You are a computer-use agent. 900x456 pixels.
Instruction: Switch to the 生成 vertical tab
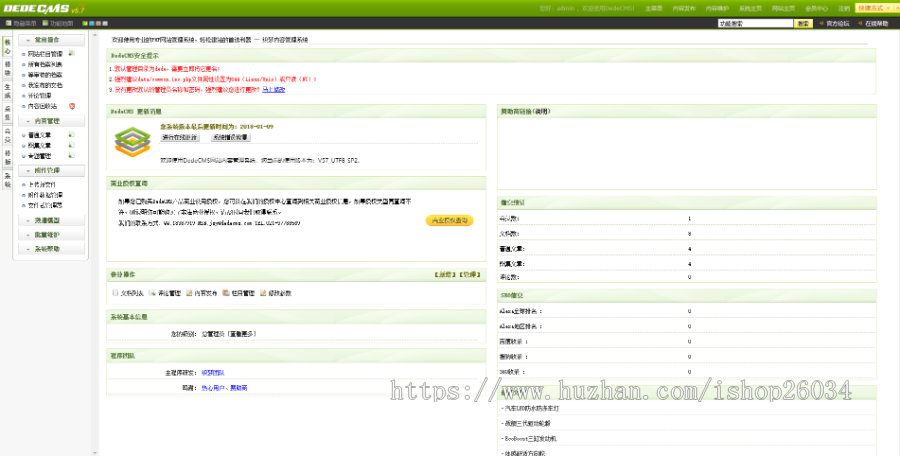[x=7, y=91]
